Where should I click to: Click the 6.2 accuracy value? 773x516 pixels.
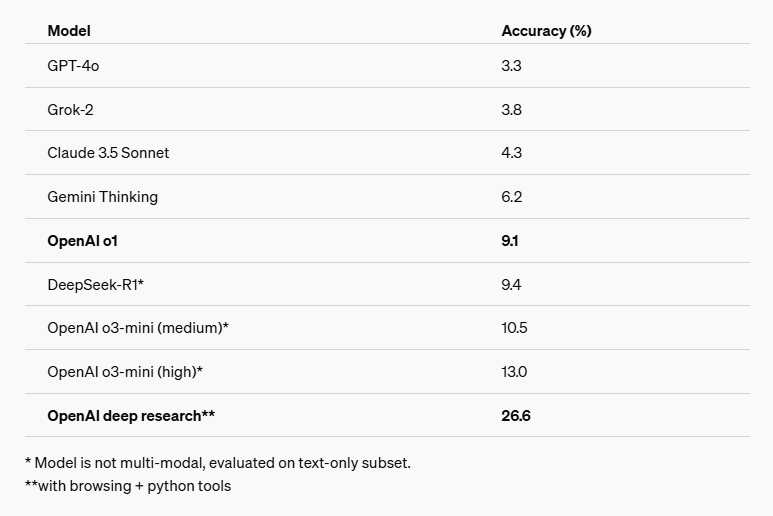pyautogui.click(x=511, y=197)
